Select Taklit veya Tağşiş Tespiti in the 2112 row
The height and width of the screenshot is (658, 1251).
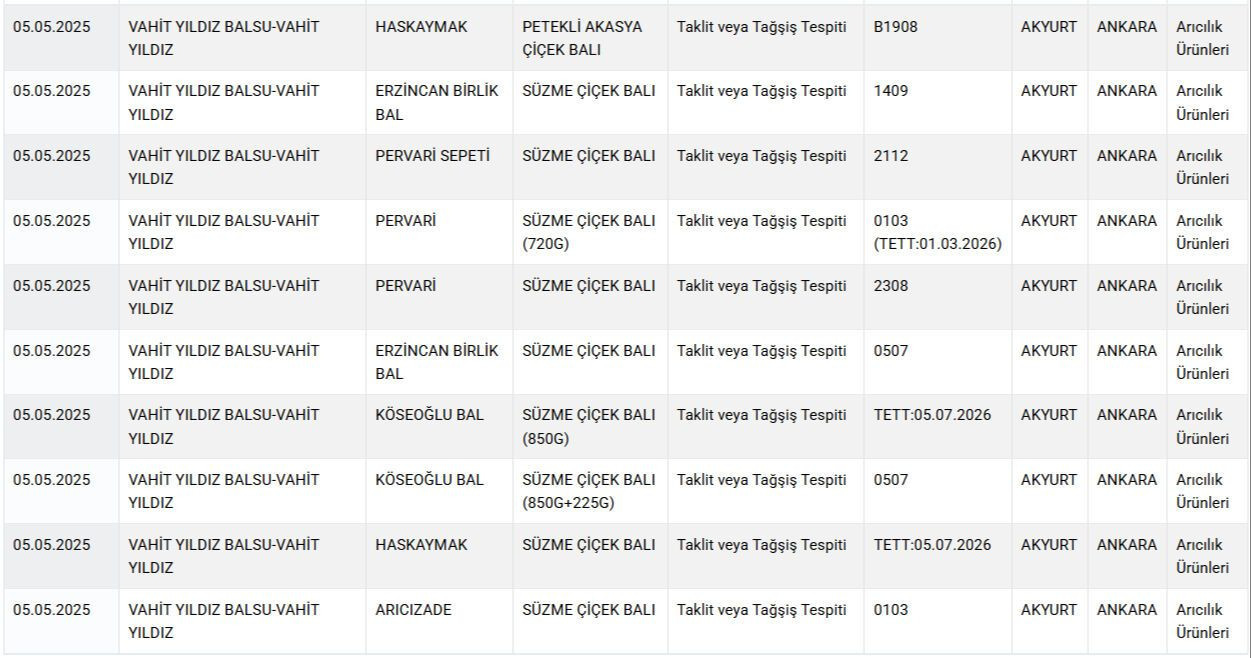tap(761, 156)
